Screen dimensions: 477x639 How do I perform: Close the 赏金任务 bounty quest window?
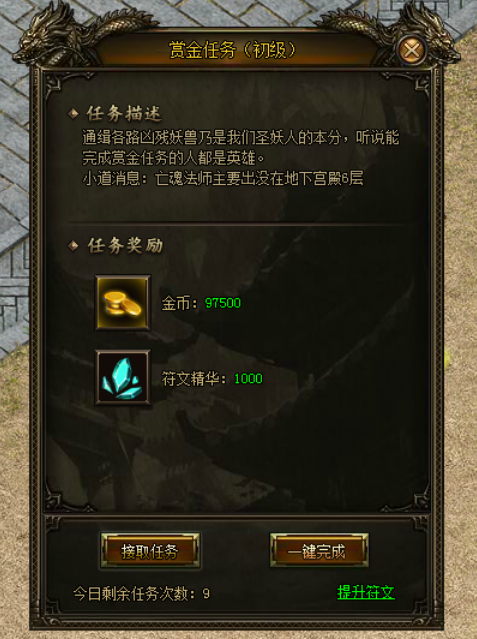pyautogui.click(x=411, y=51)
